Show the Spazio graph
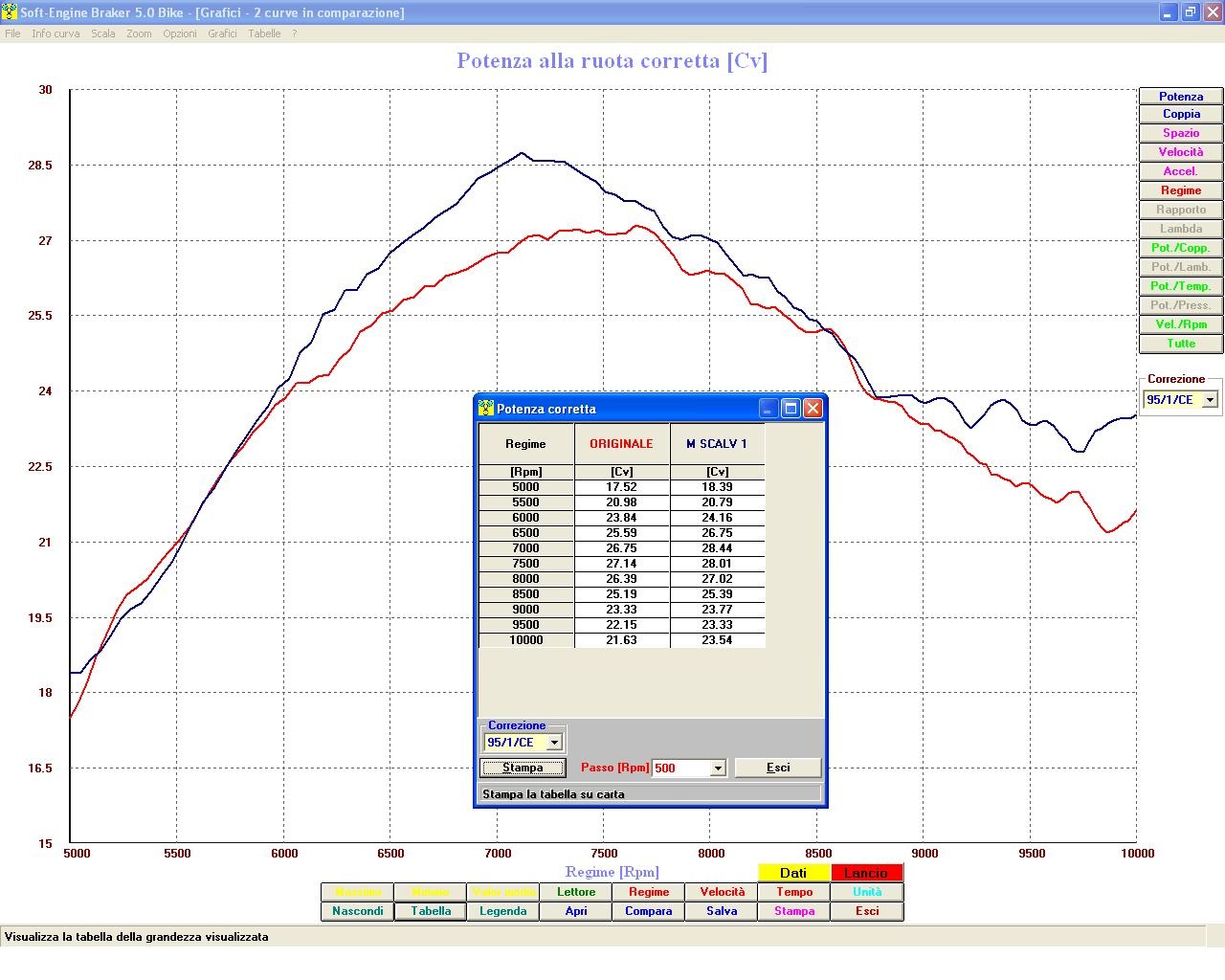Viewport: 1225px width, 980px height. 1181,133
